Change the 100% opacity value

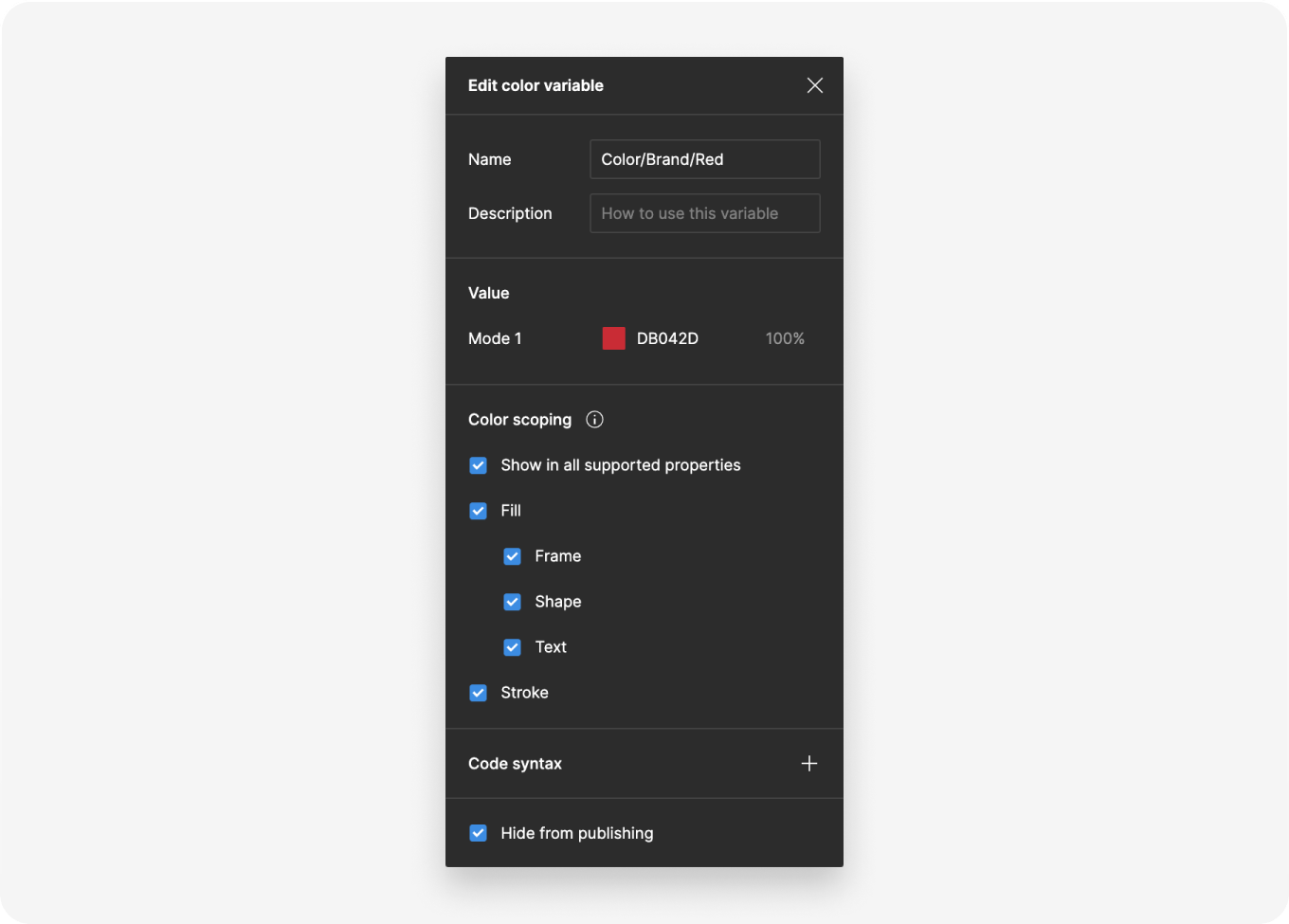click(x=785, y=338)
